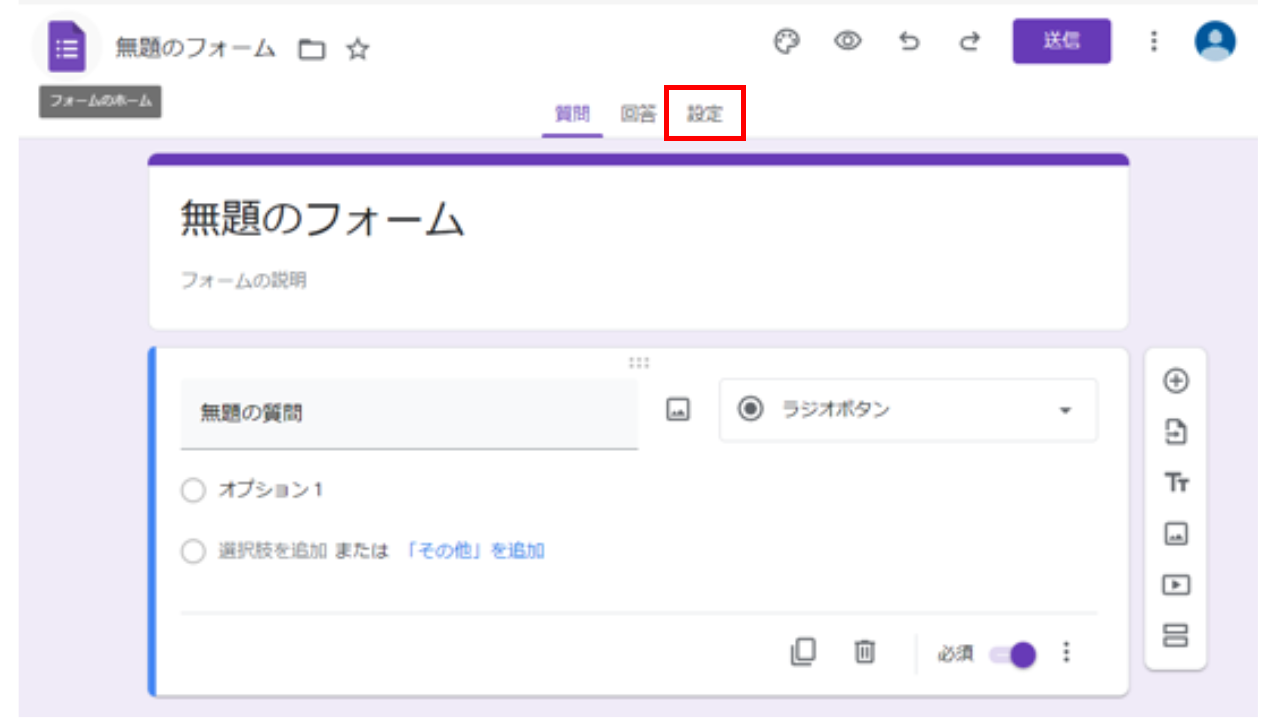This screenshot has width=1280, height=720.
Task: Click the redo arrow icon
Action: click(968, 42)
